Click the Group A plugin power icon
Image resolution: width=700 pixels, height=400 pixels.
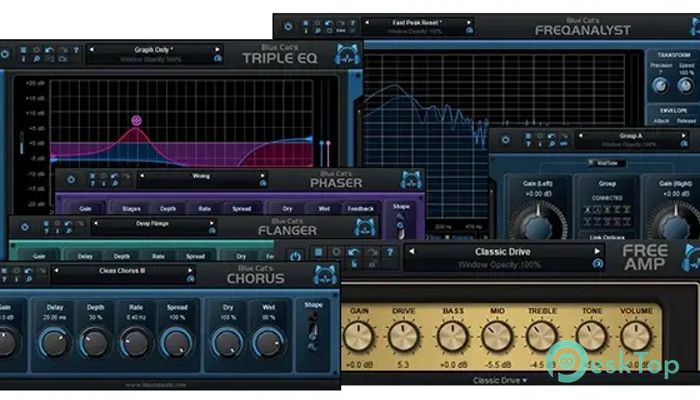click(504, 139)
